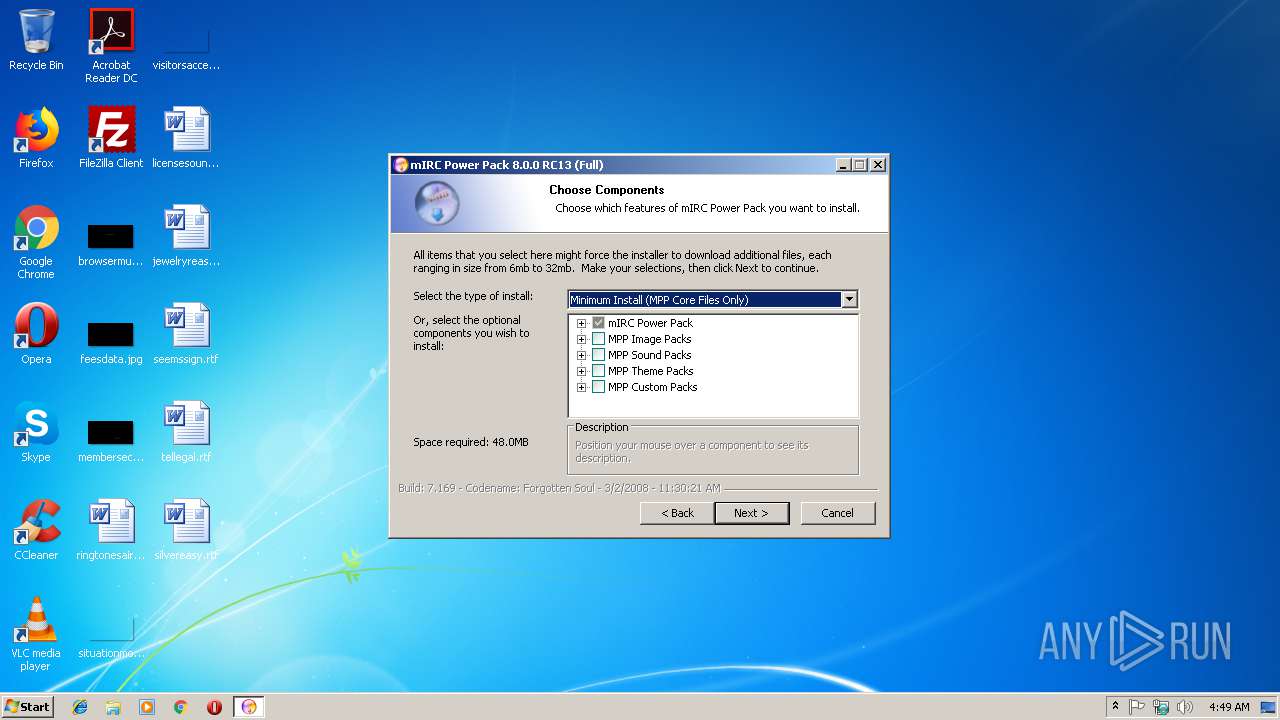The width and height of the screenshot is (1280, 720).
Task: Enable MPP Sound Packs checkbox
Action: [598, 355]
